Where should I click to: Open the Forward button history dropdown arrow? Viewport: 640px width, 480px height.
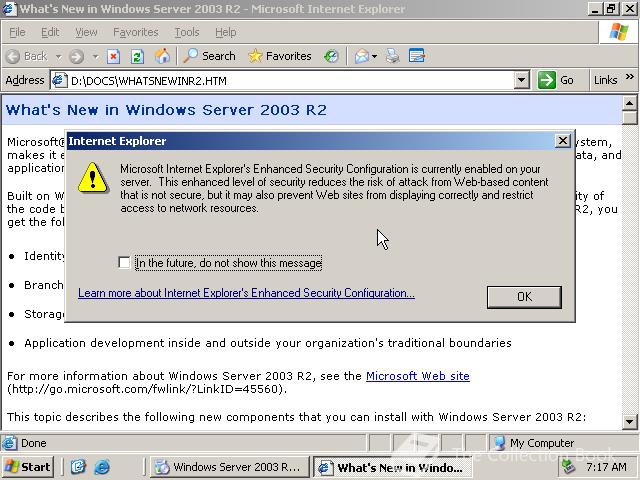(x=96, y=56)
